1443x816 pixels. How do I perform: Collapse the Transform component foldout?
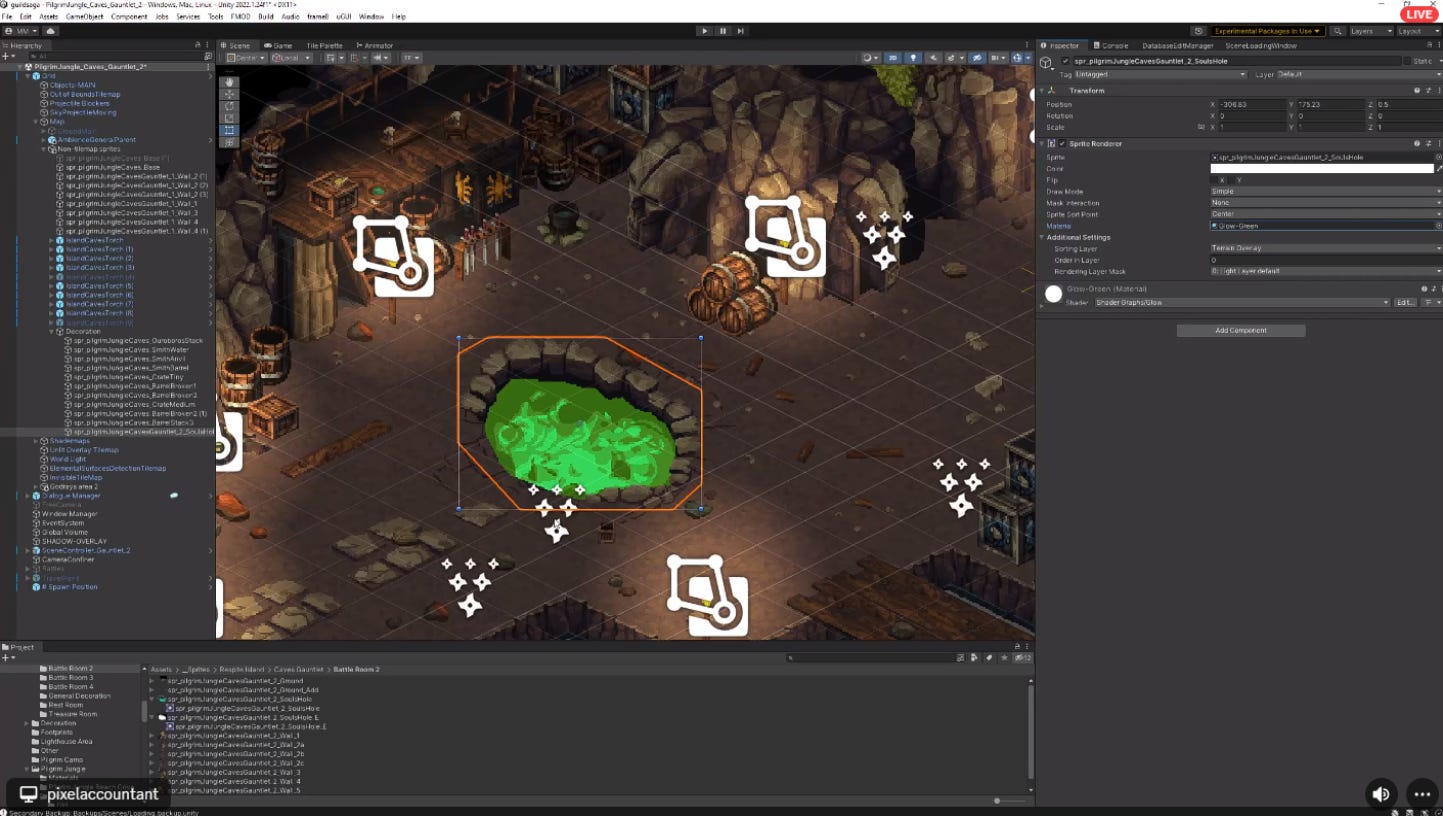click(1042, 90)
